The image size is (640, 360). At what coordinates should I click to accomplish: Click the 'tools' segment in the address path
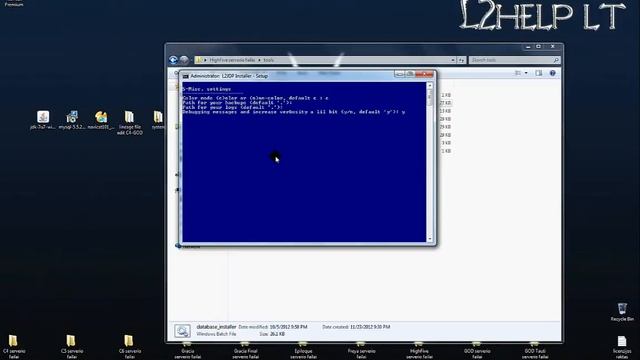click(268, 60)
